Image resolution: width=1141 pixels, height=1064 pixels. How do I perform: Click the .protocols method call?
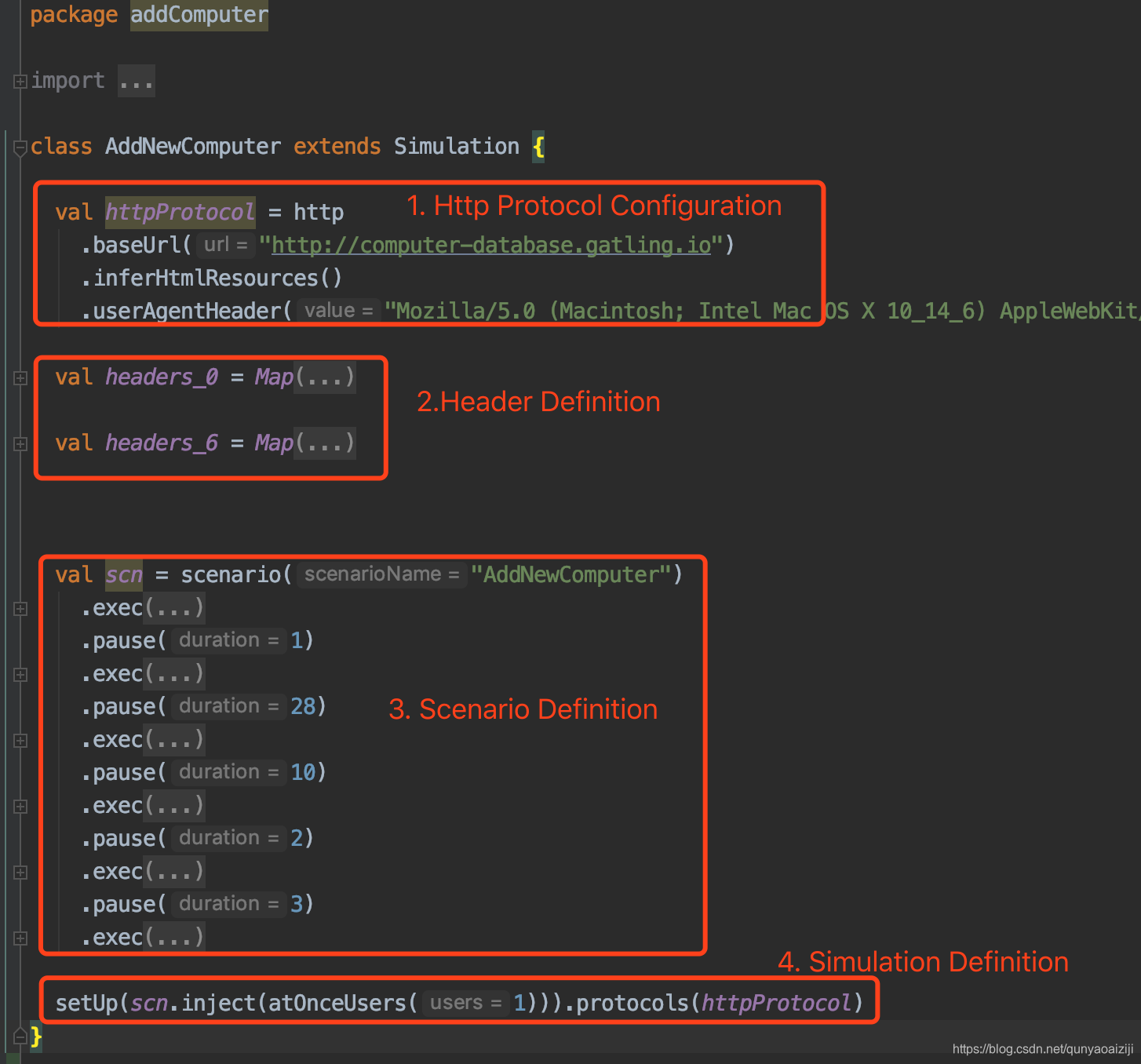click(x=626, y=1004)
